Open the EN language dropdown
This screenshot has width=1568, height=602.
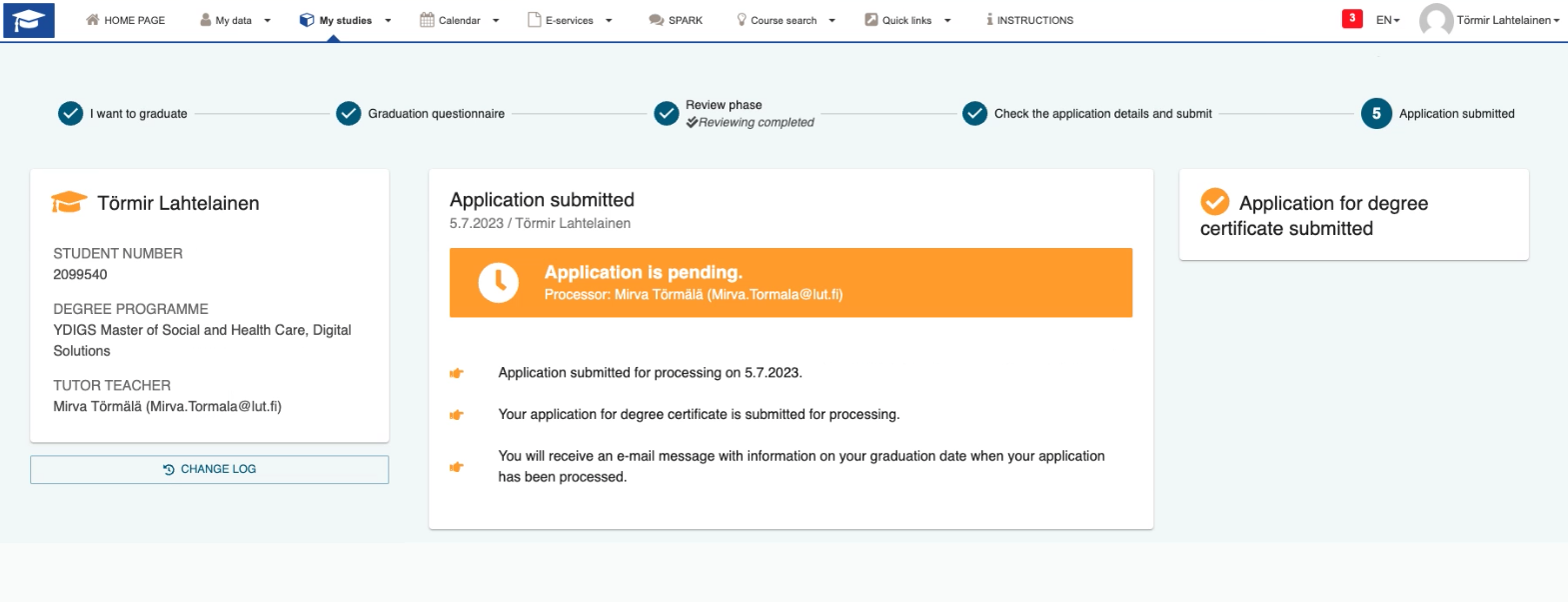click(x=1388, y=20)
